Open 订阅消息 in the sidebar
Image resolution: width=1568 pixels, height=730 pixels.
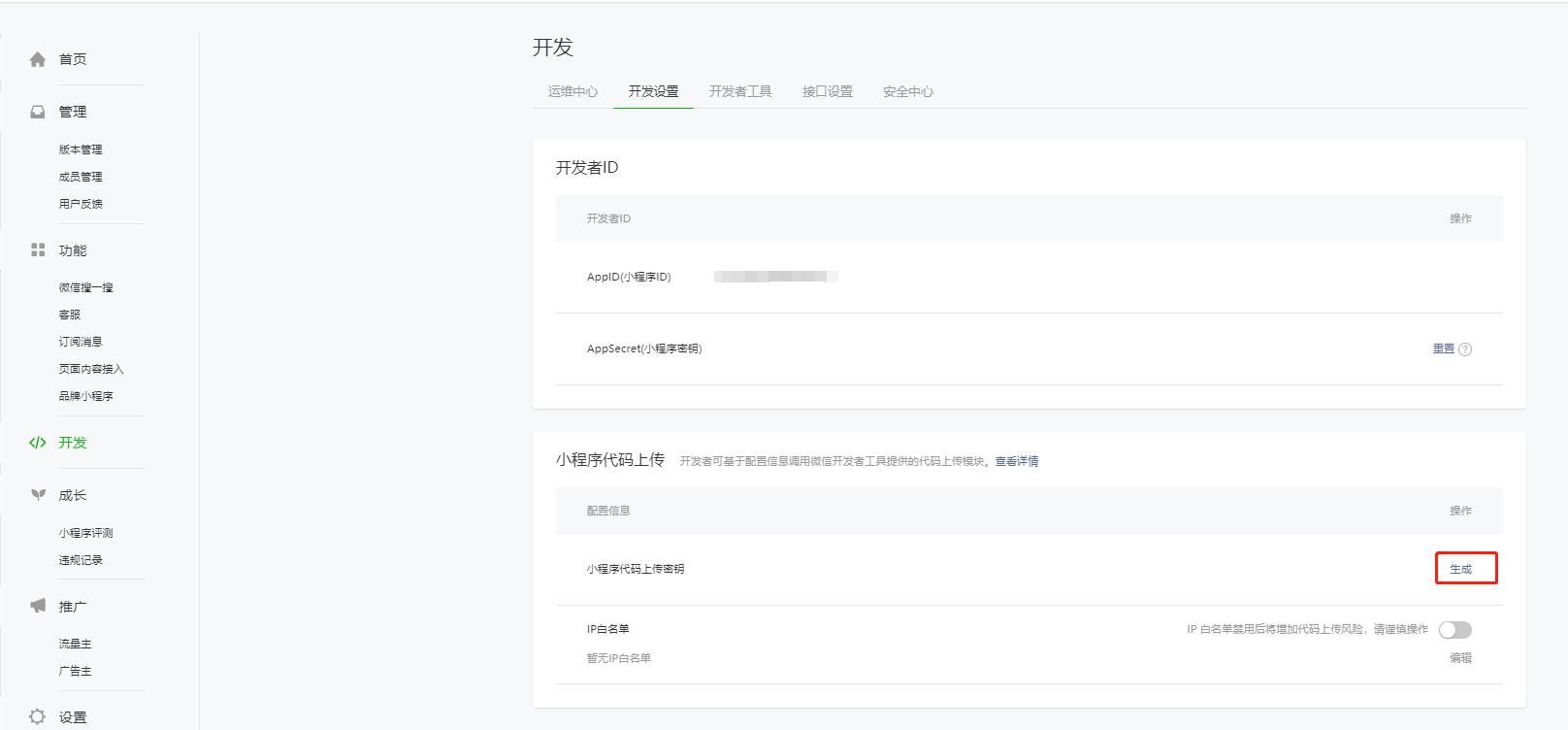(x=81, y=342)
